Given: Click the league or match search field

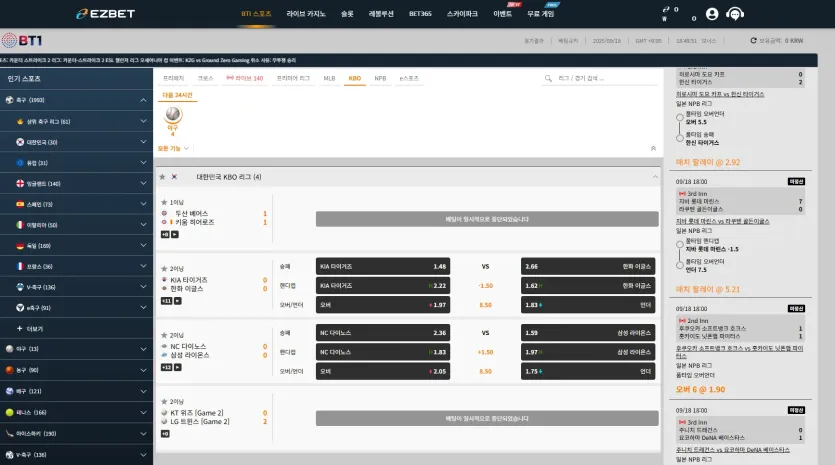Looking at the screenshot, I should click(x=601, y=78).
